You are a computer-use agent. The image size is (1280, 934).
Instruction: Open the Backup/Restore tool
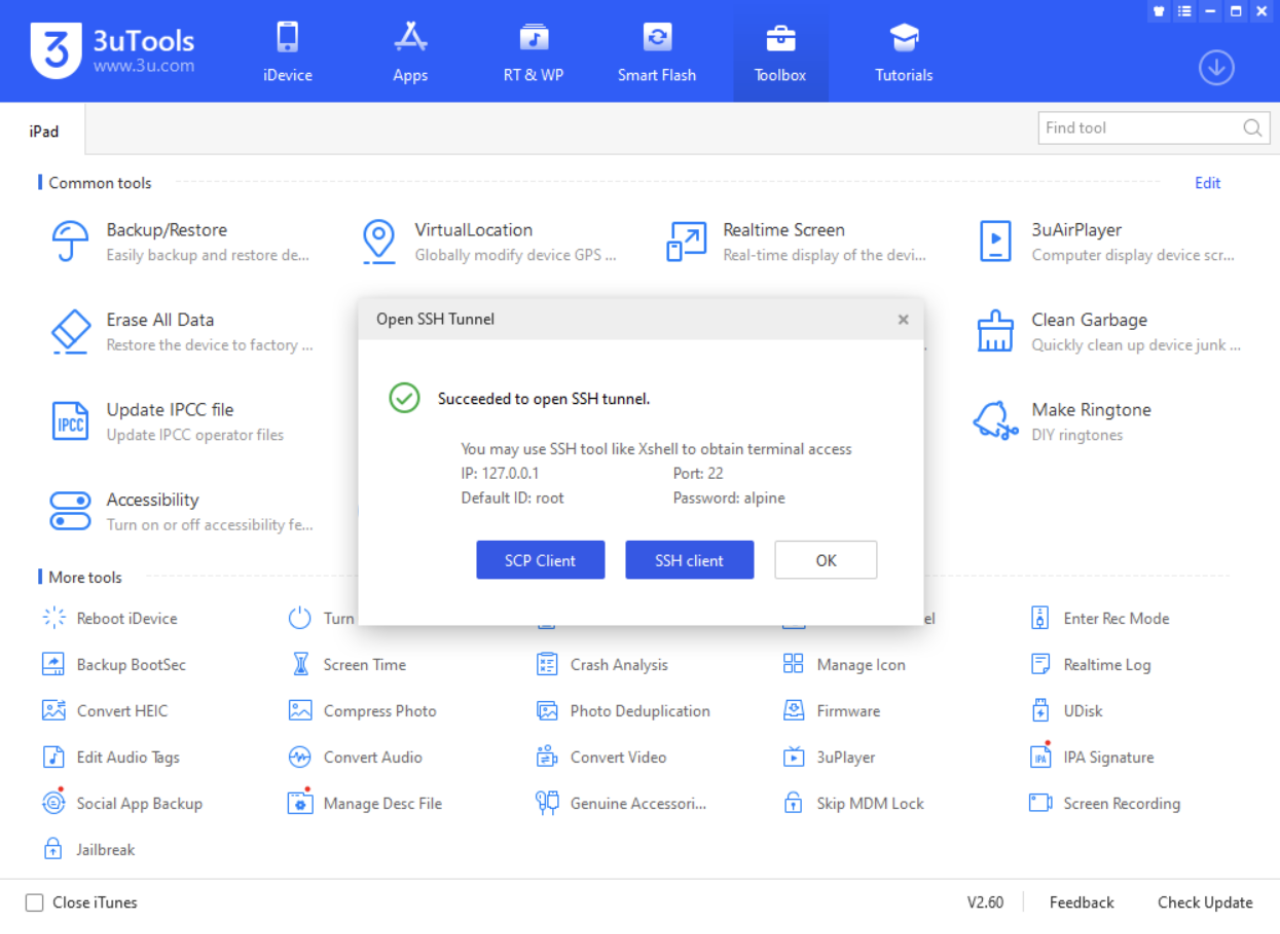coord(180,242)
